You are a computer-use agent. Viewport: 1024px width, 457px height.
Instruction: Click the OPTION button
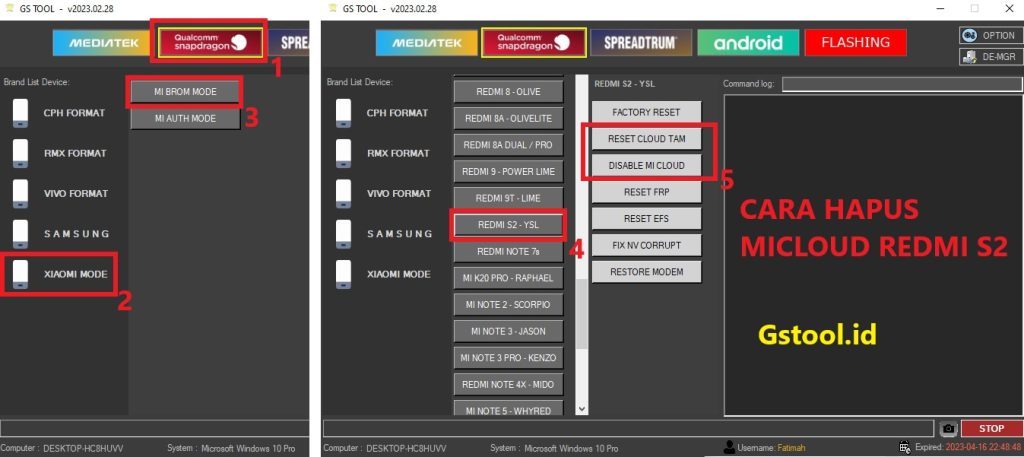991,35
